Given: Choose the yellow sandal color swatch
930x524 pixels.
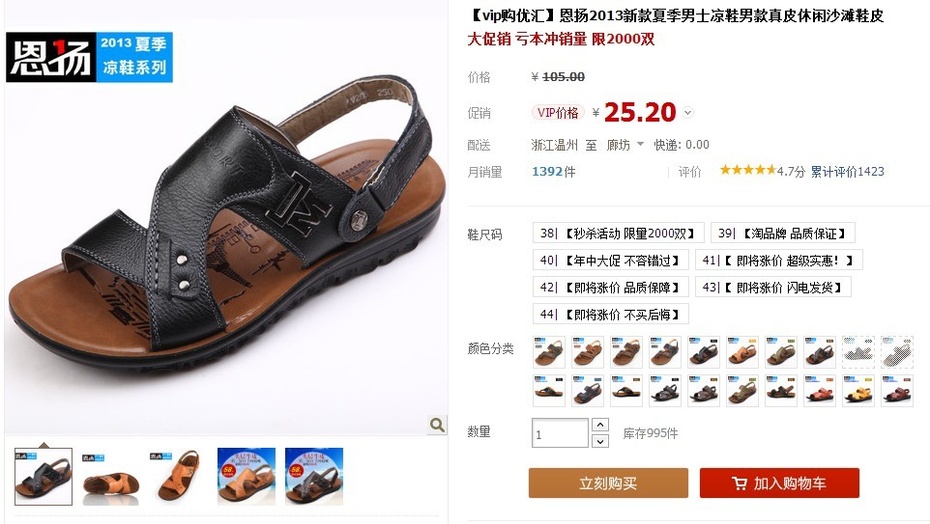Looking at the screenshot, I should 858,390.
